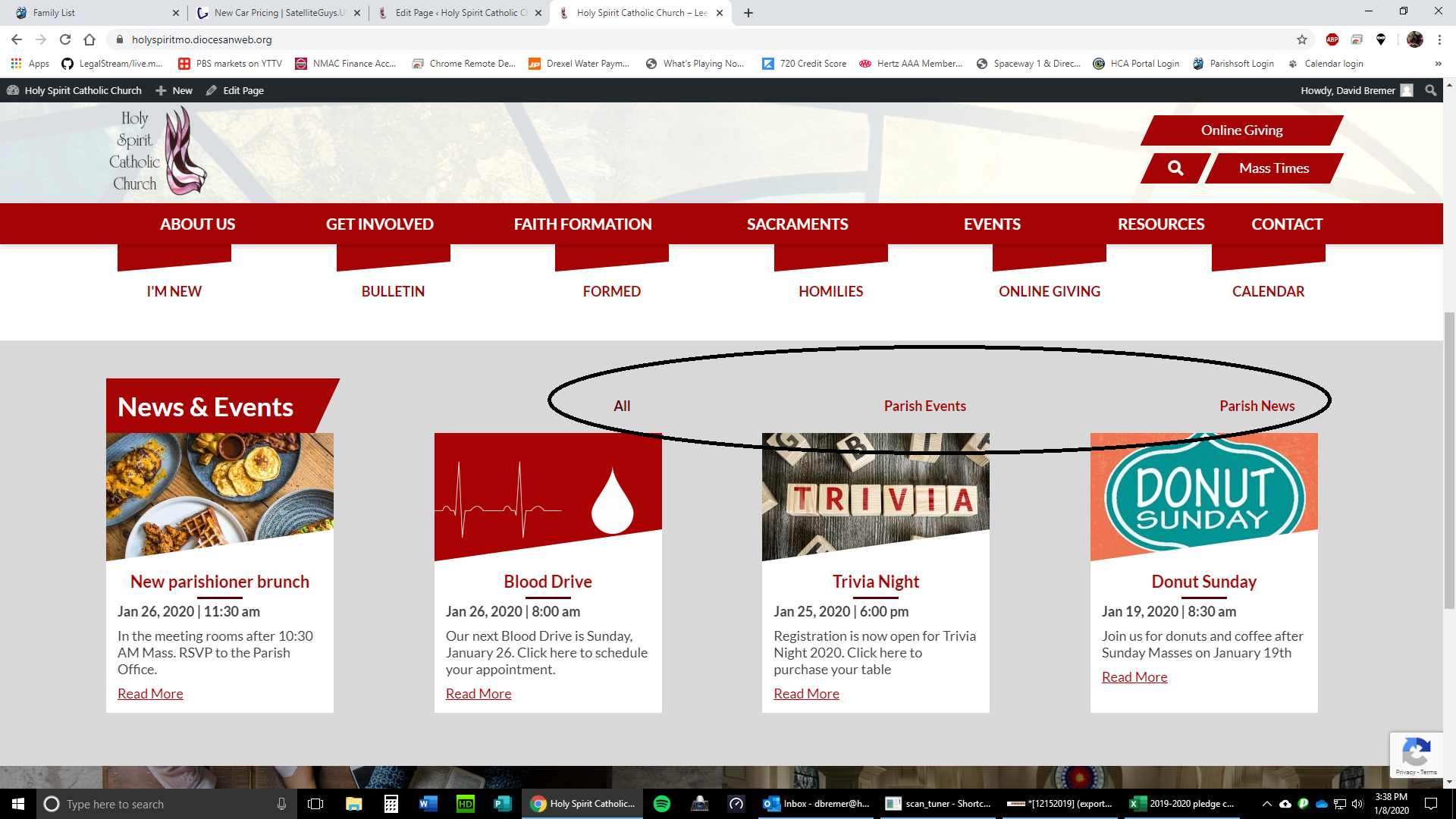This screenshot has width=1456, height=819.
Task: Open Read More under Blood Drive
Action: click(x=479, y=694)
